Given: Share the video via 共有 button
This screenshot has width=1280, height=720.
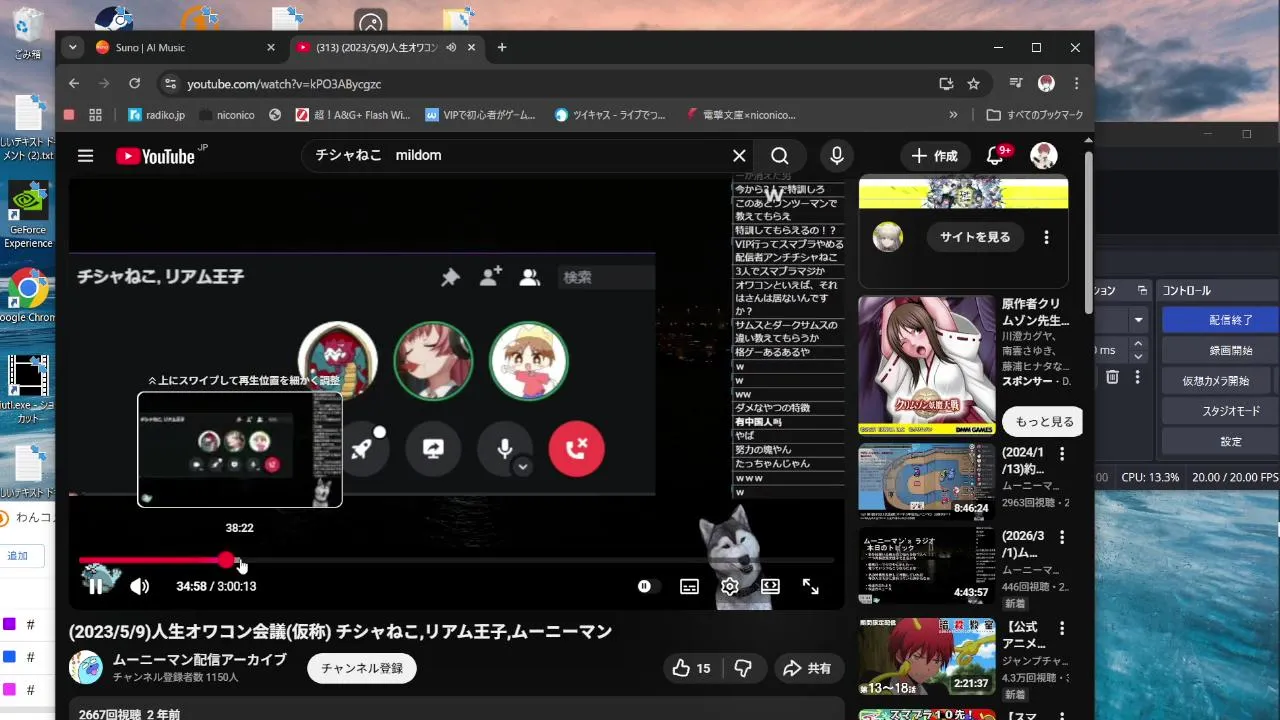Looking at the screenshot, I should 808,668.
